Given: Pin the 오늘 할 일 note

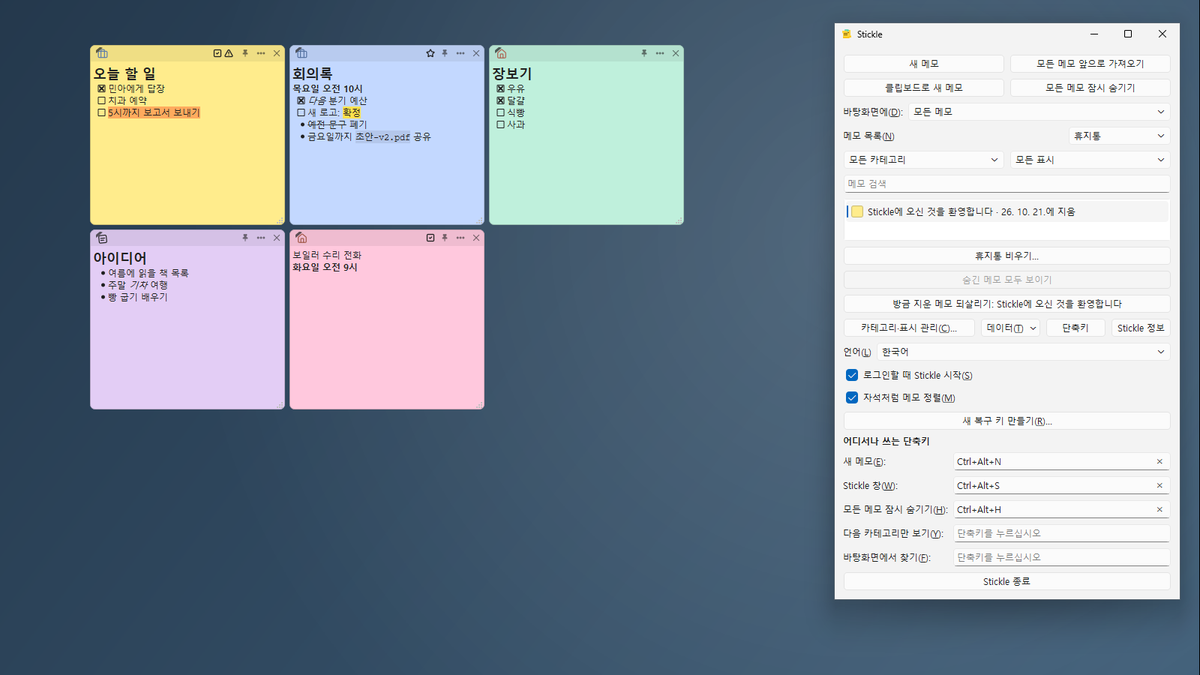Looking at the screenshot, I should pyautogui.click(x=245, y=53).
